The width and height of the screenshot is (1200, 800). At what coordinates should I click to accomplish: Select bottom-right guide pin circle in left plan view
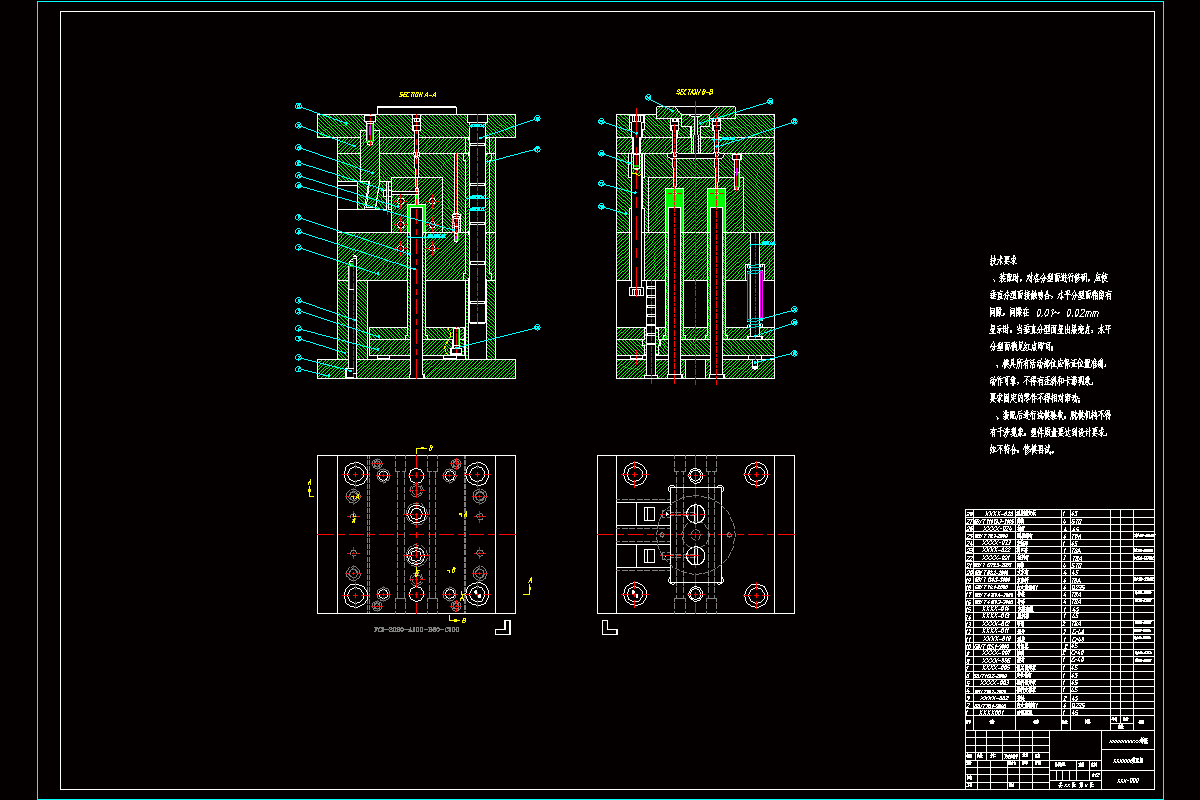click(478, 595)
